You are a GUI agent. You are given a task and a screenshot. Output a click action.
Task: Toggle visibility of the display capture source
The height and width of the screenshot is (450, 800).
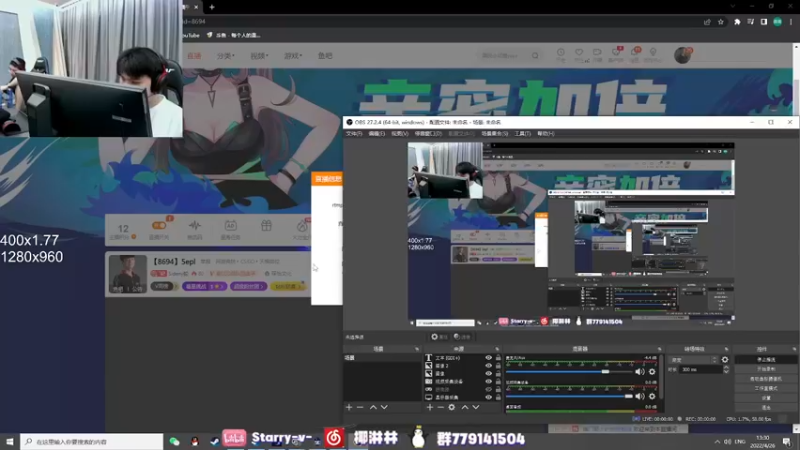click(488, 397)
